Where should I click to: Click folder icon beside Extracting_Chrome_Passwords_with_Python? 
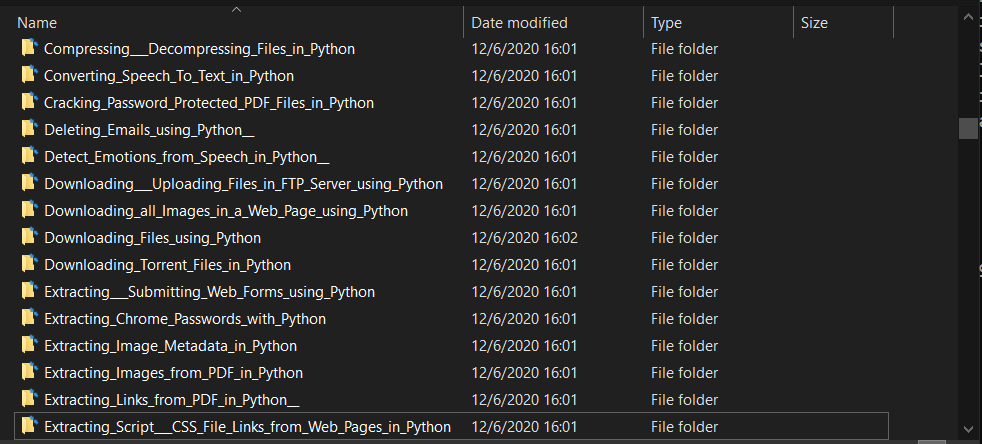[x=29, y=319]
